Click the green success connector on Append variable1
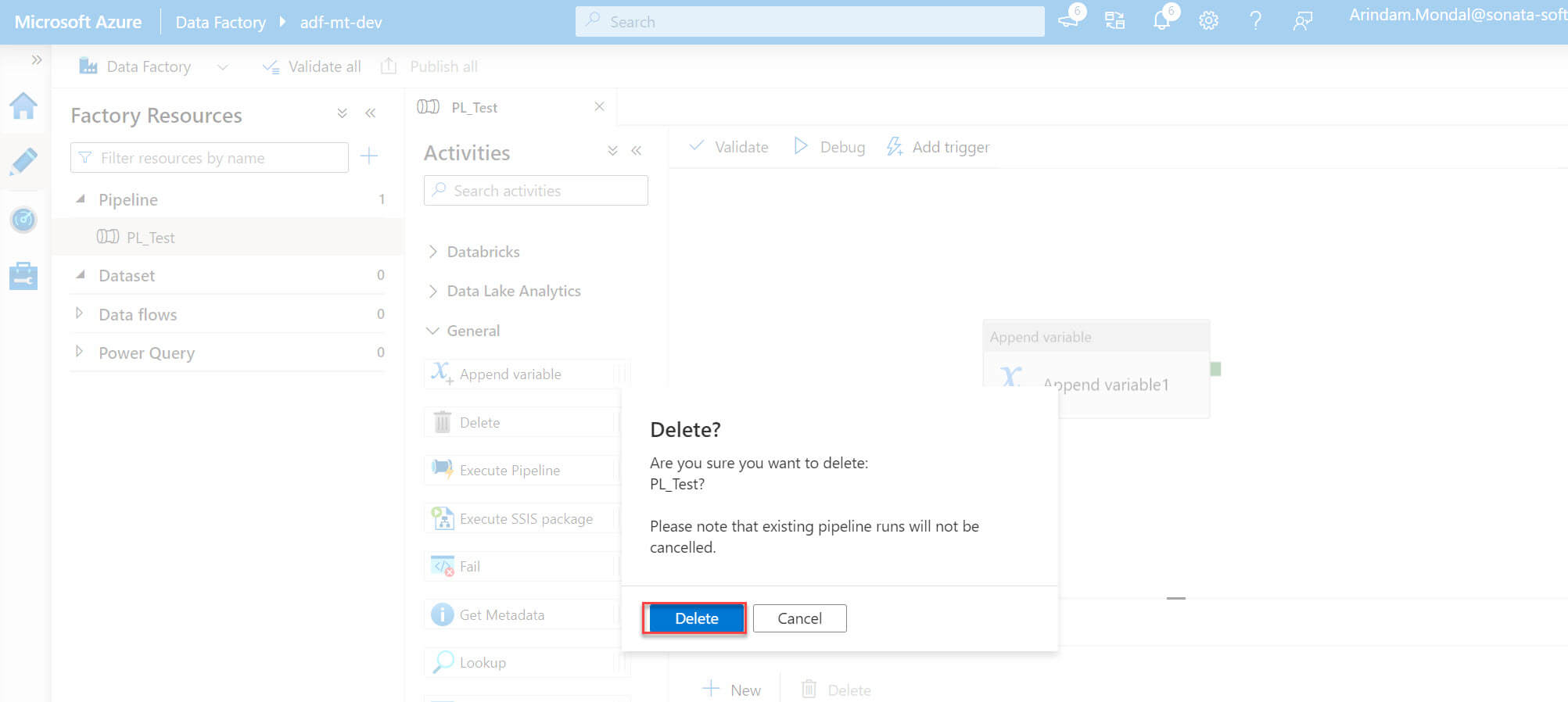1568x702 pixels. point(1215,369)
